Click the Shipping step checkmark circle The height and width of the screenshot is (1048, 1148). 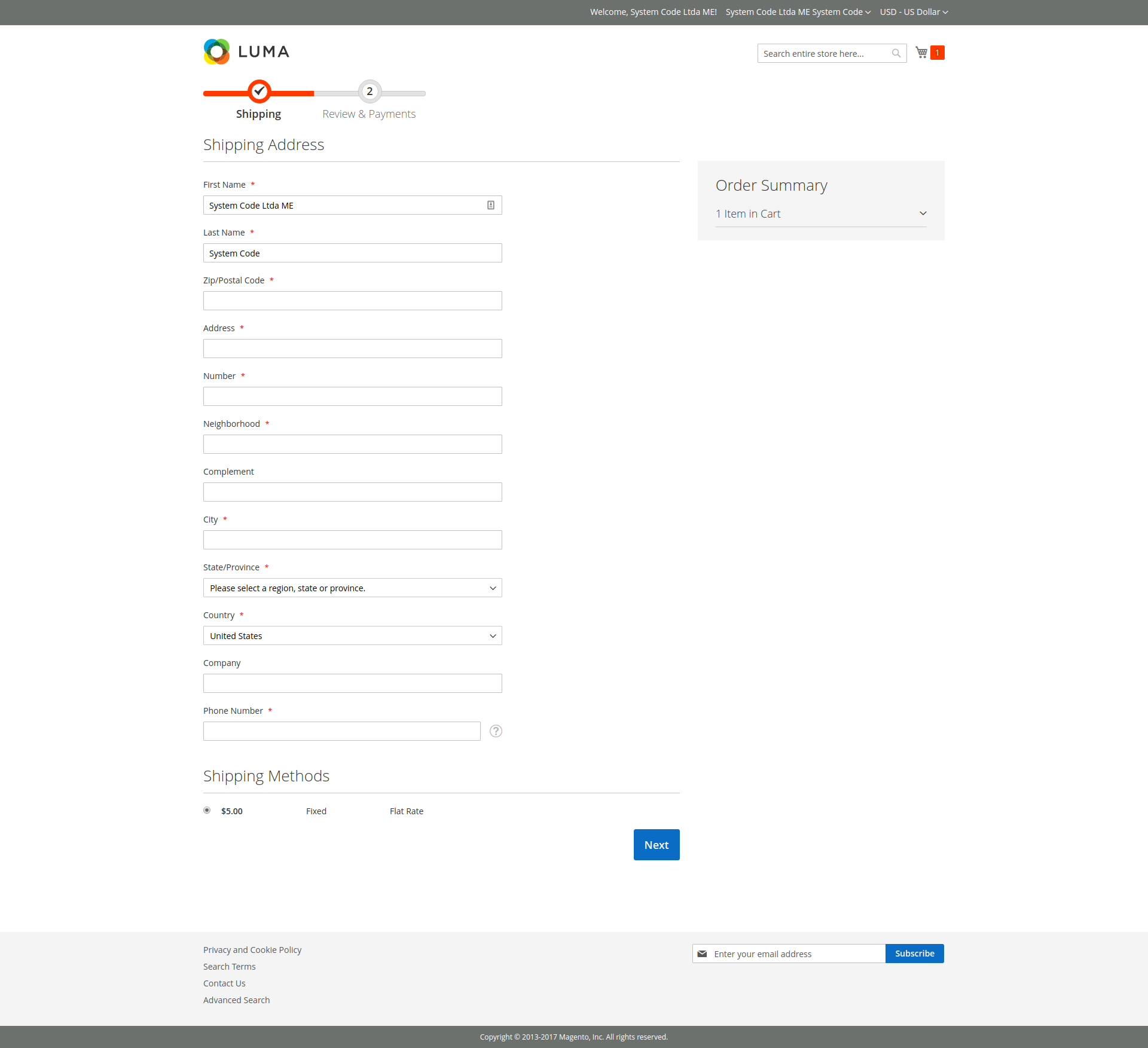click(x=259, y=91)
